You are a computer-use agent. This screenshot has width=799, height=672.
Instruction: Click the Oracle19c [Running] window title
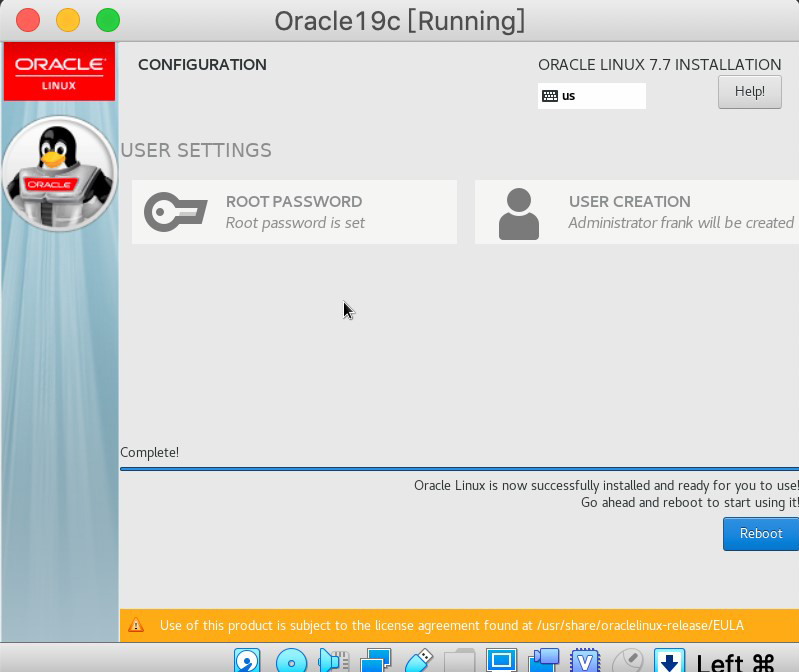point(400,21)
